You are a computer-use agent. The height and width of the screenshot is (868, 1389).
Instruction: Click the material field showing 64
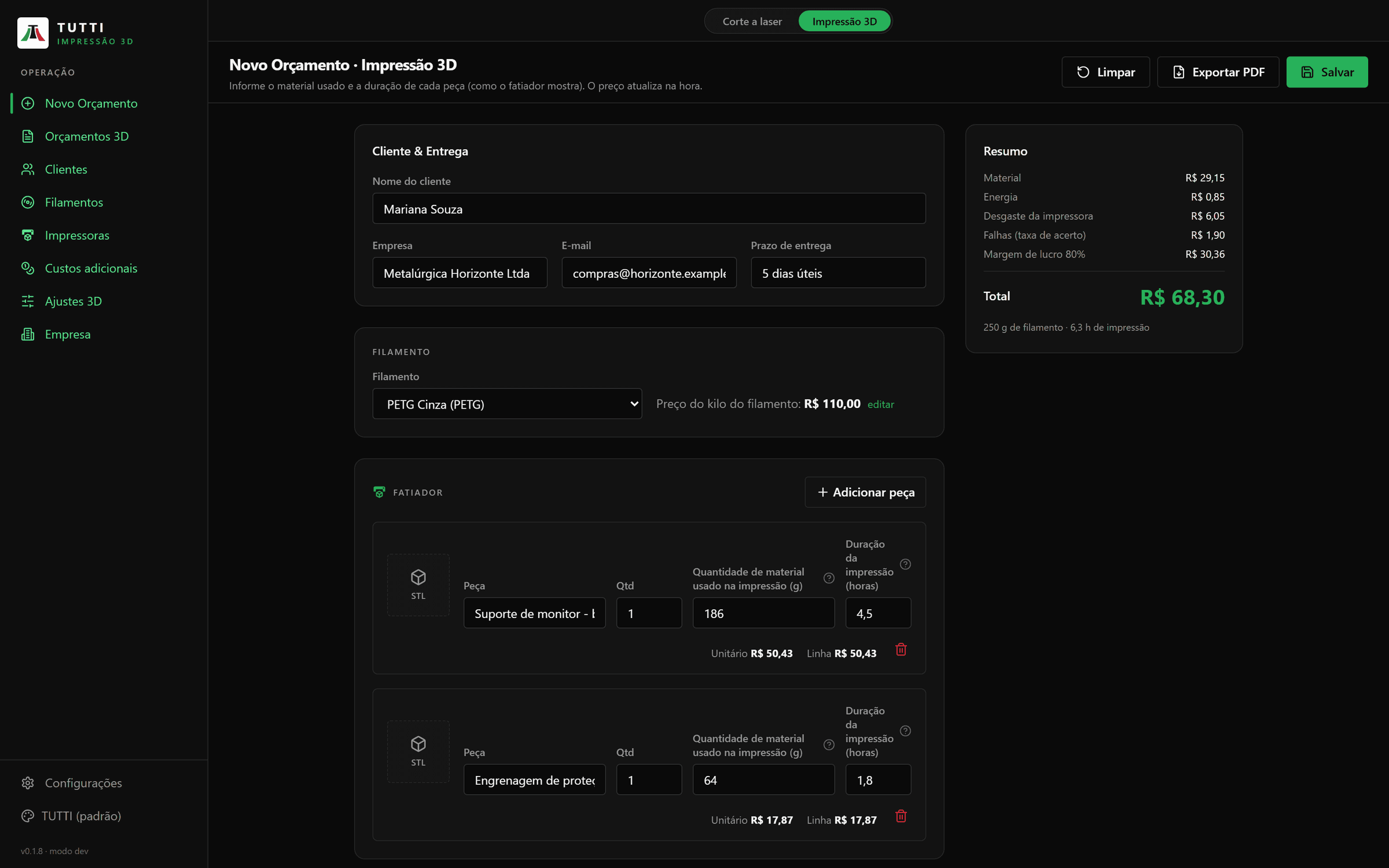click(x=763, y=779)
